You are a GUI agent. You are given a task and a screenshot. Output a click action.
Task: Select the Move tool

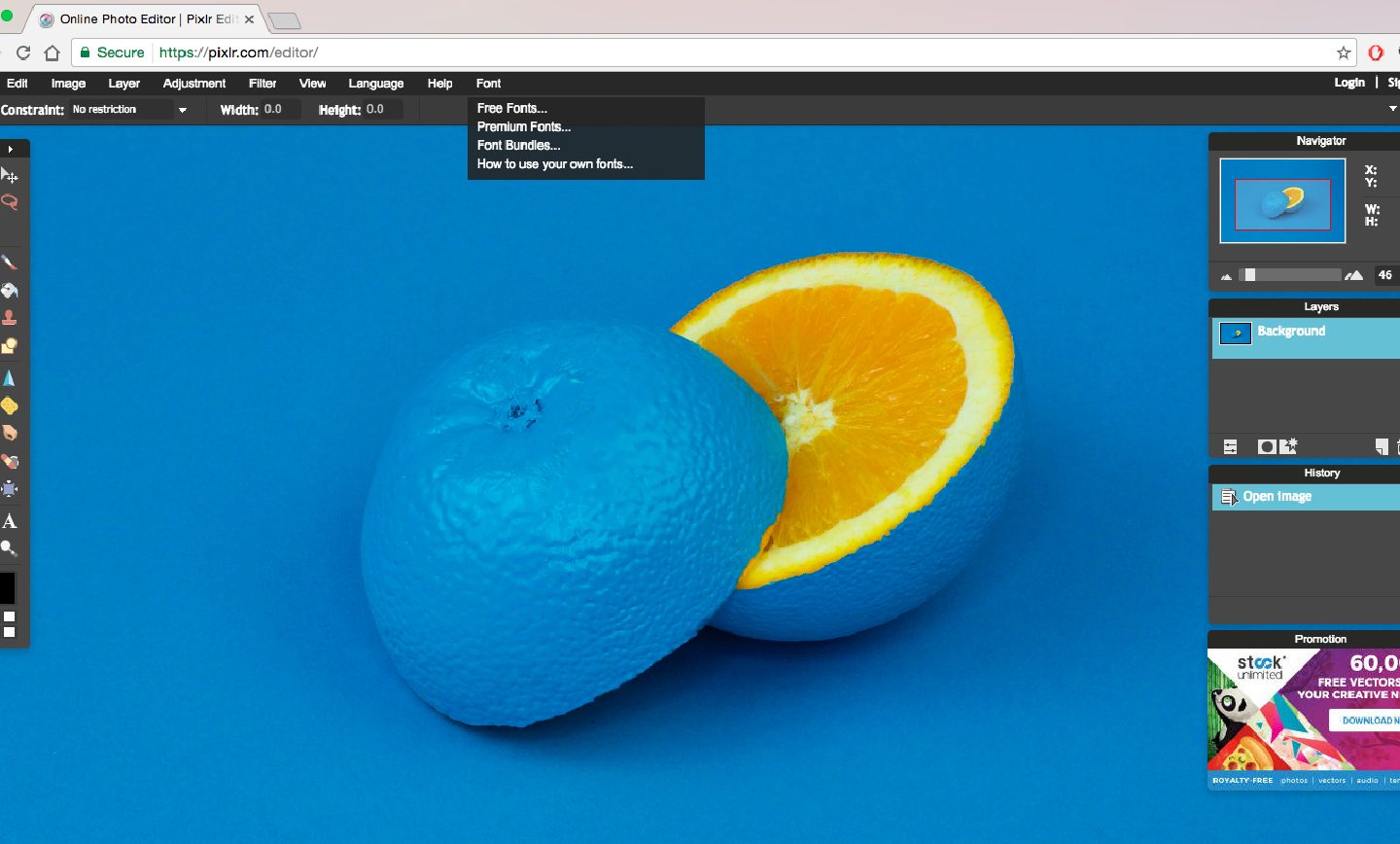click(10, 176)
